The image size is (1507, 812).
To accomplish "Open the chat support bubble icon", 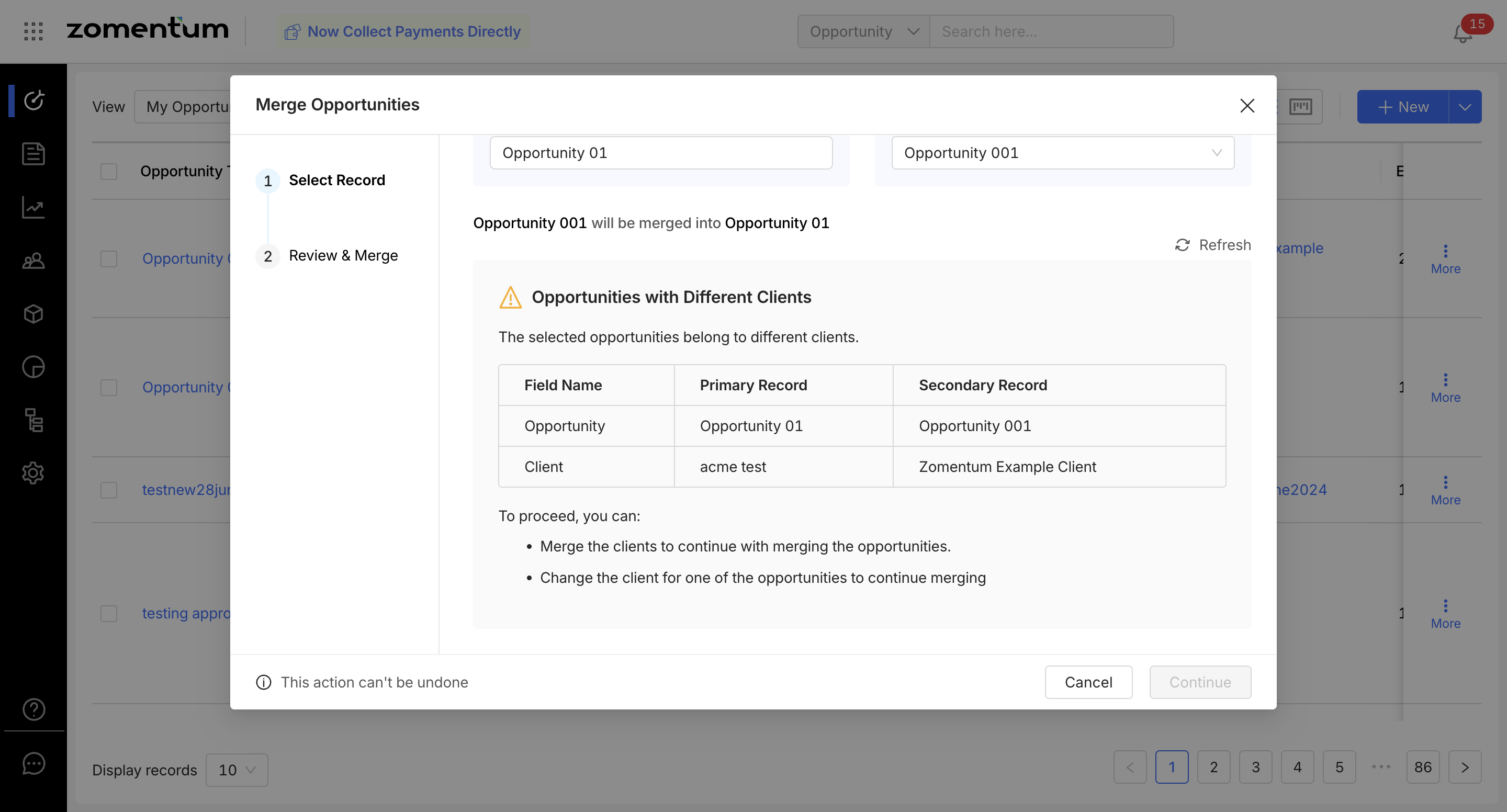I will (33, 763).
